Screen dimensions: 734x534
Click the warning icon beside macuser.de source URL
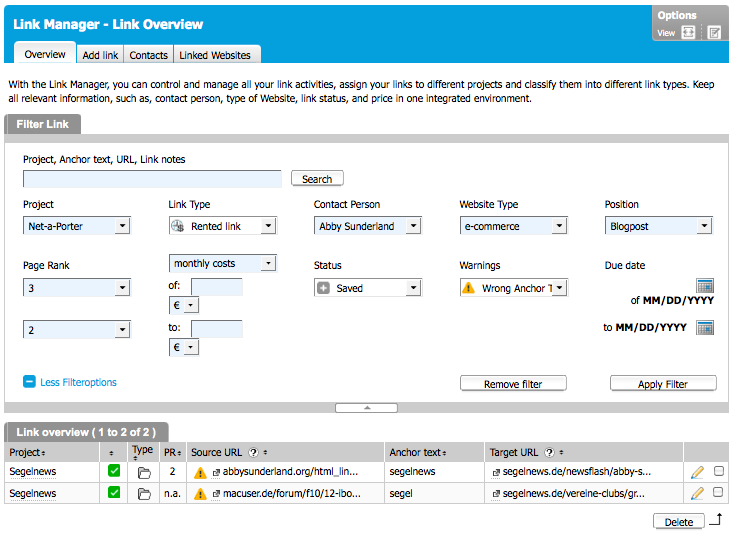200,493
